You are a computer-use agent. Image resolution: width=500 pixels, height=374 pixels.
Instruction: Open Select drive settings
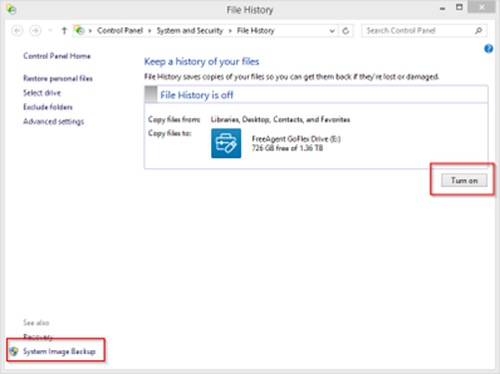(42, 93)
